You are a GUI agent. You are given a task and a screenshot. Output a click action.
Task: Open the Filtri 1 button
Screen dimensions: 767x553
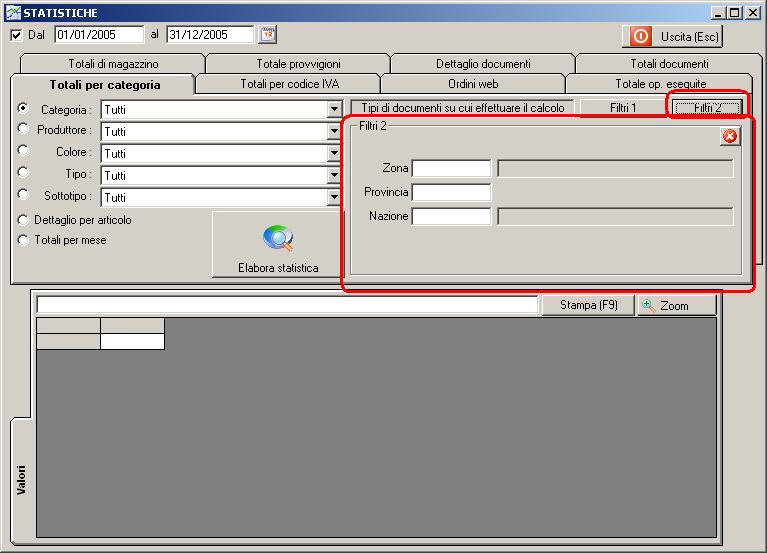coord(623,108)
